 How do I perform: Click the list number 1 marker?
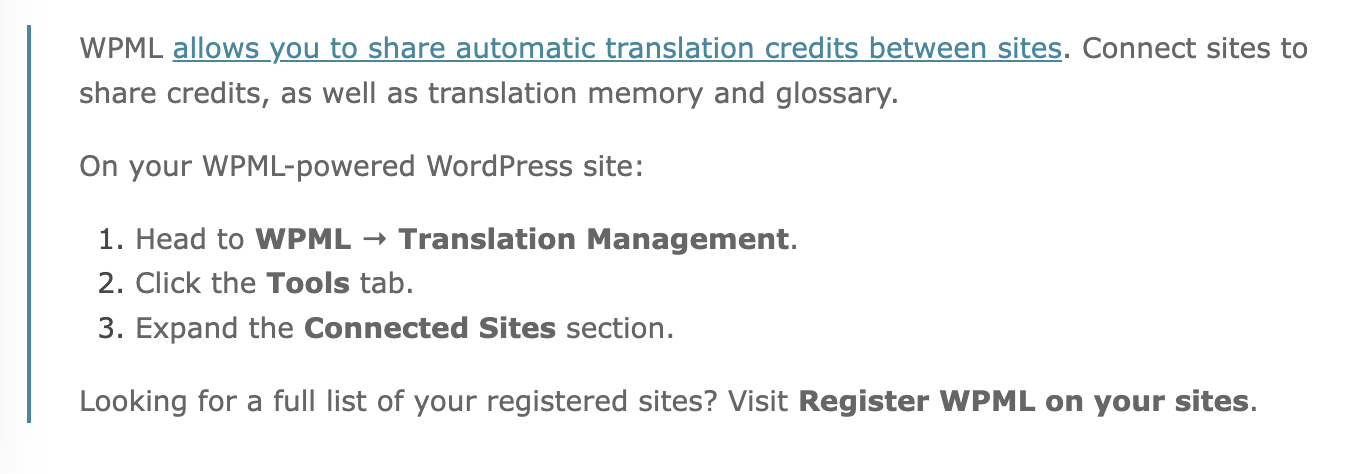pyautogui.click(x=107, y=240)
